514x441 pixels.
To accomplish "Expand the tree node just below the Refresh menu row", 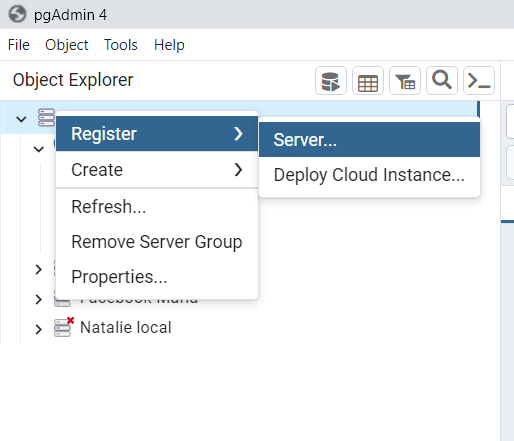I will pos(39,269).
